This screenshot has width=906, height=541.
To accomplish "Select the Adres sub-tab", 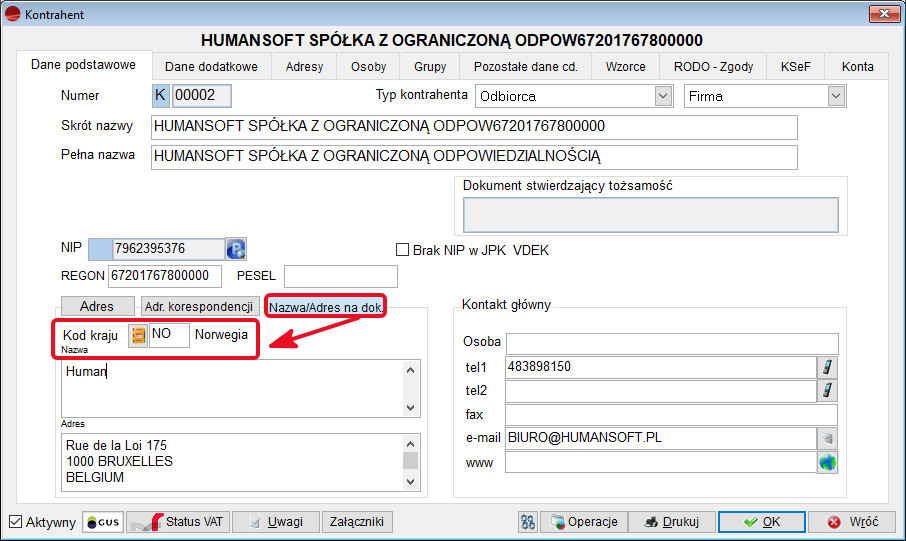I will pos(97,306).
